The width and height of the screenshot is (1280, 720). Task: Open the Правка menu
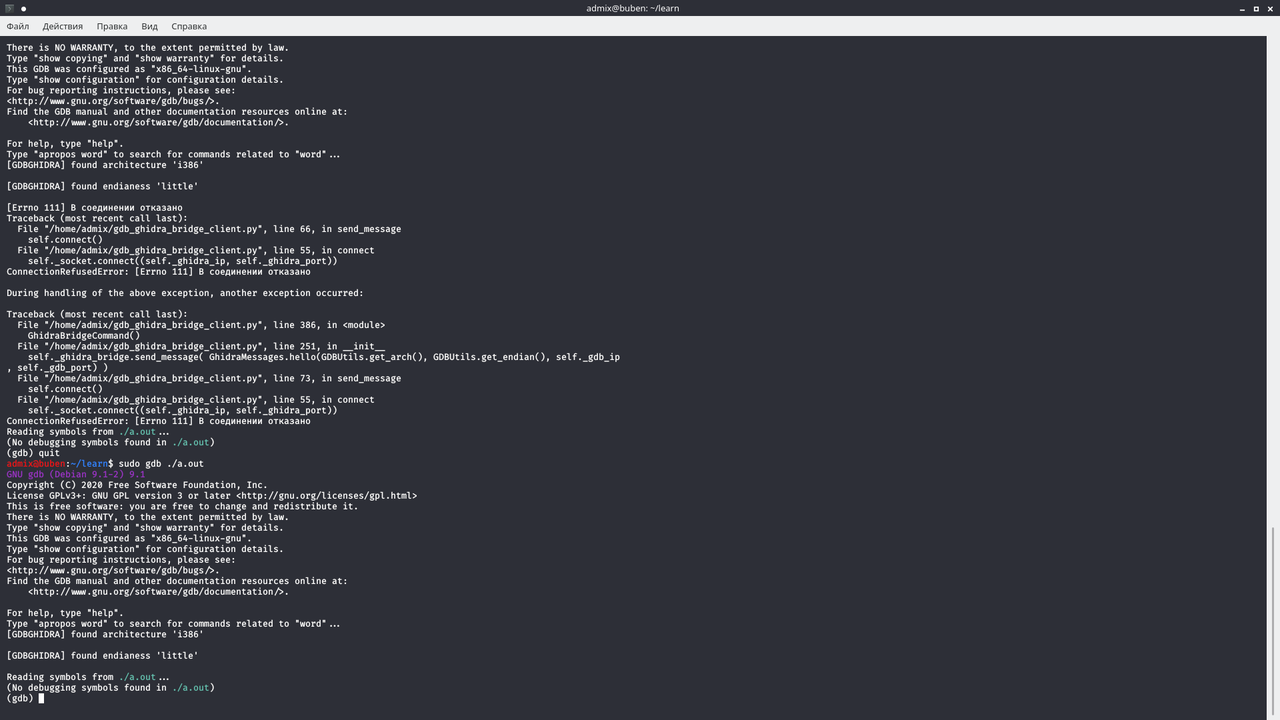[111, 26]
